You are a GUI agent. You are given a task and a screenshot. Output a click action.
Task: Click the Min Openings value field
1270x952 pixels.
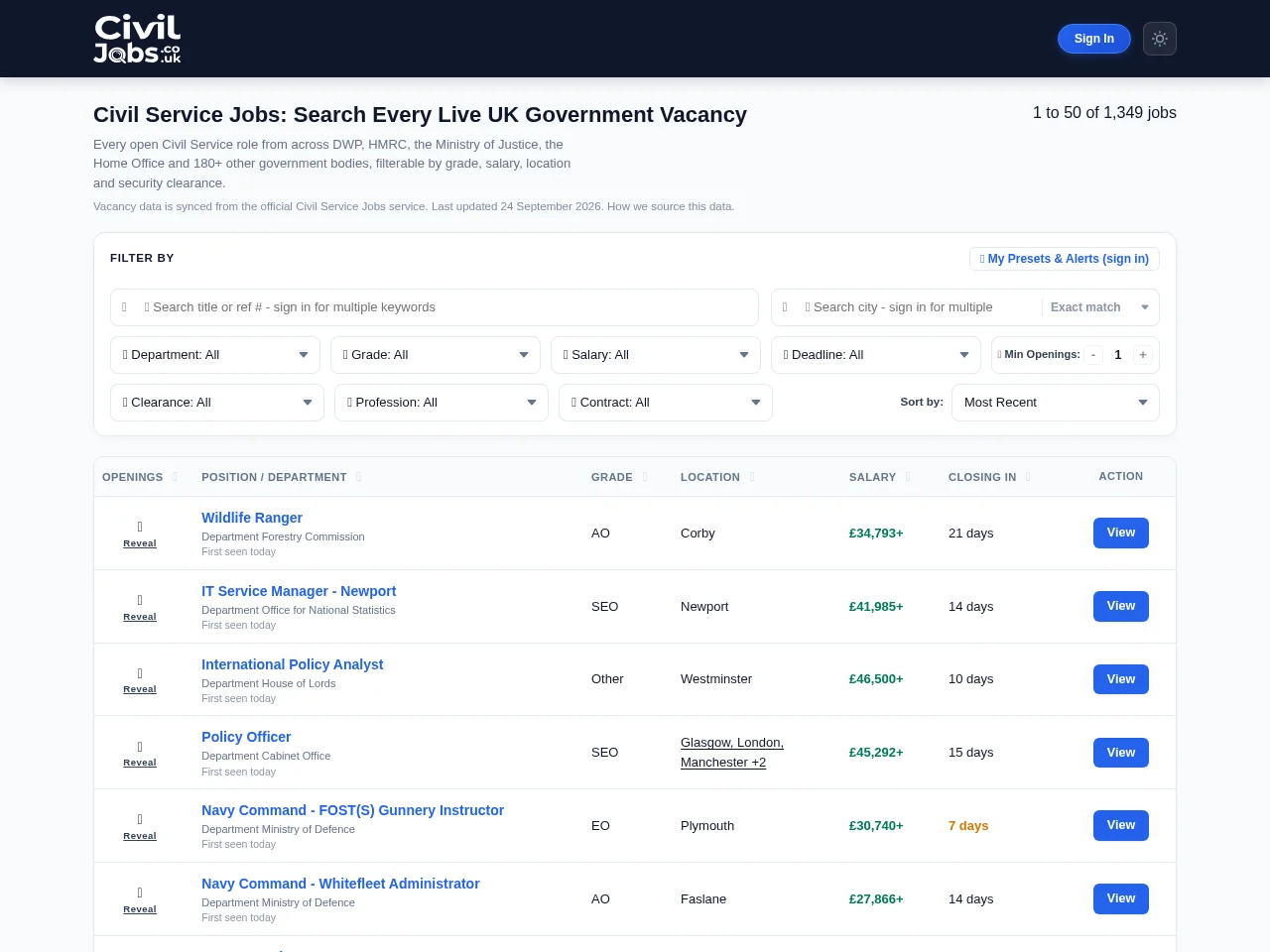[1118, 355]
